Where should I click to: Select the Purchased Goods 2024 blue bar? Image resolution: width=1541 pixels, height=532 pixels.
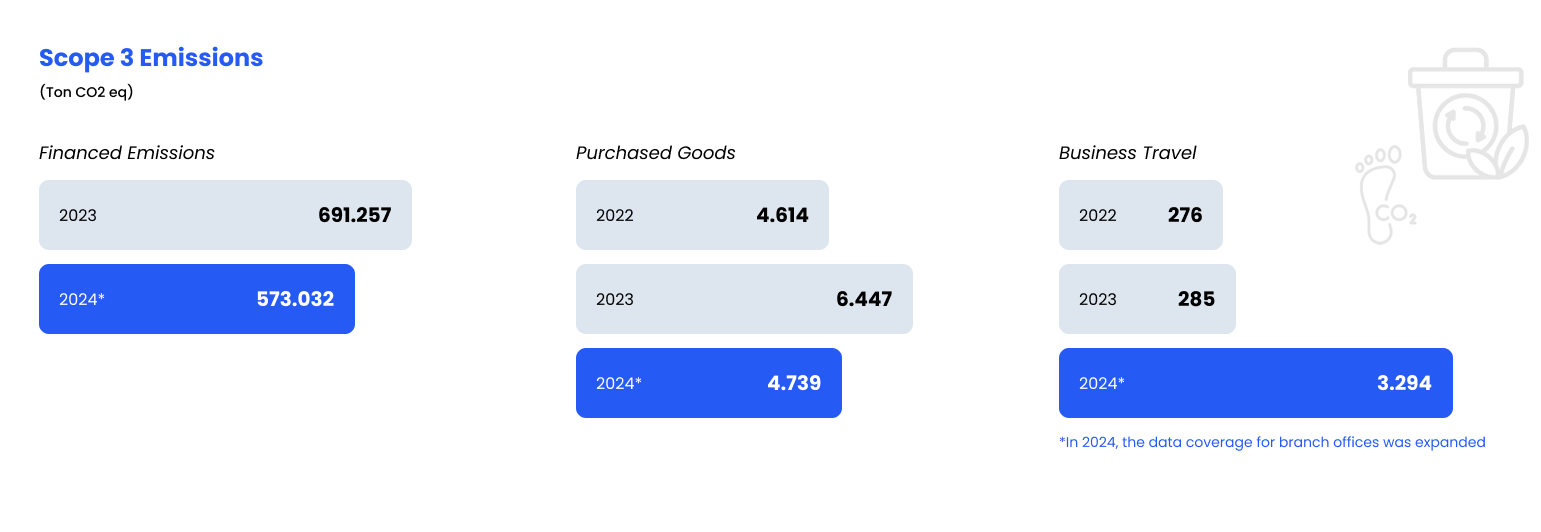(709, 383)
